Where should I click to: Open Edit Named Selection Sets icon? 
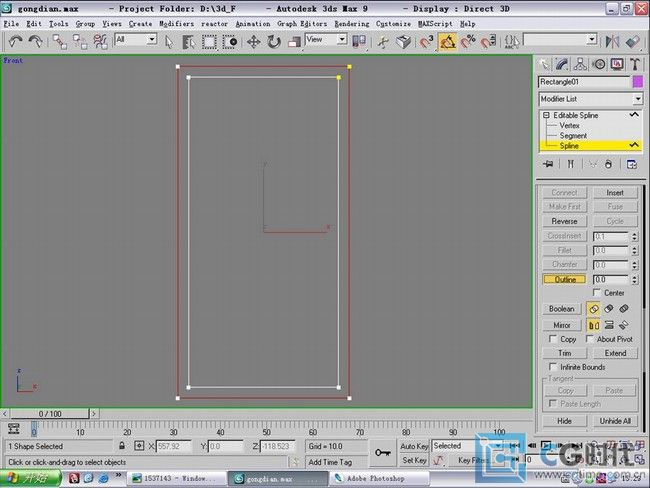[x=512, y=42]
